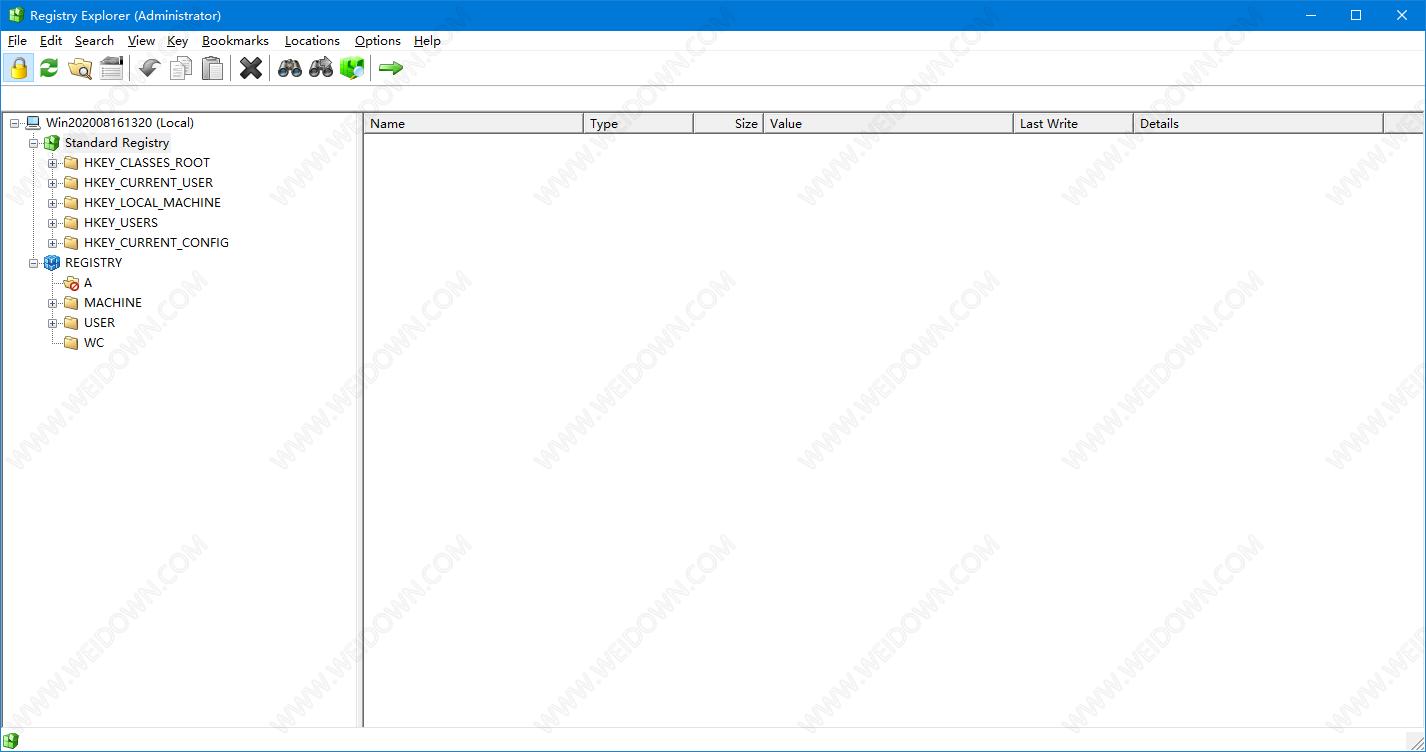Click the green cube with magnifier icon
This screenshot has height=752, width=1426.
click(351, 68)
